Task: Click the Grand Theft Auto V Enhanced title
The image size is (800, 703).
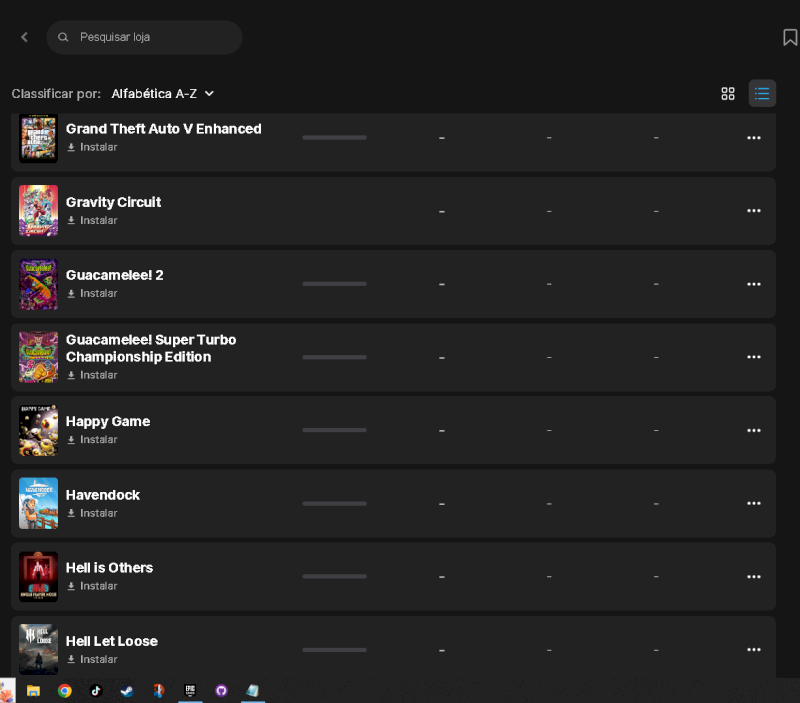Action: coord(163,129)
